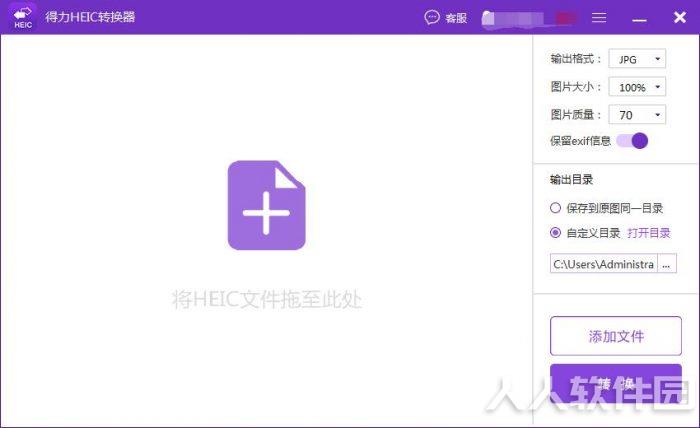Click the 添加文件 add file button
The height and width of the screenshot is (428, 700).
(x=616, y=336)
